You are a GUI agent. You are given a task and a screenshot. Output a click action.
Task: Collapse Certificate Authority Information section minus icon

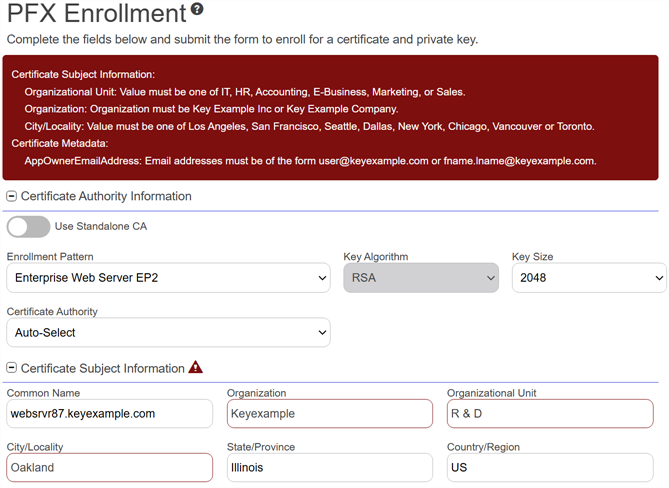coord(12,196)
